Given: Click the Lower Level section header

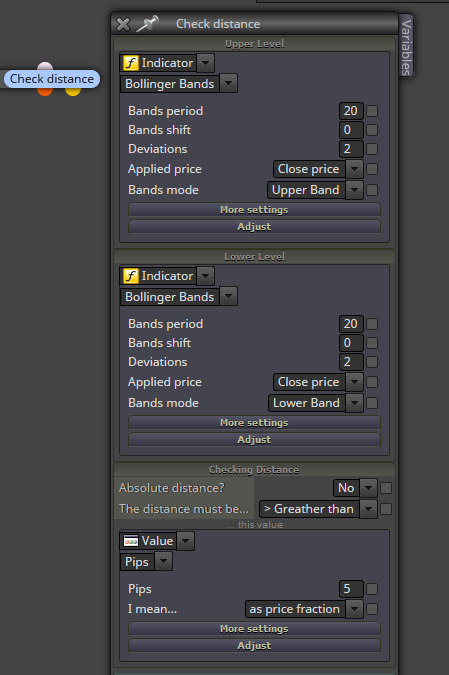Looking at the screenshot, I should [x=254, y=257].
